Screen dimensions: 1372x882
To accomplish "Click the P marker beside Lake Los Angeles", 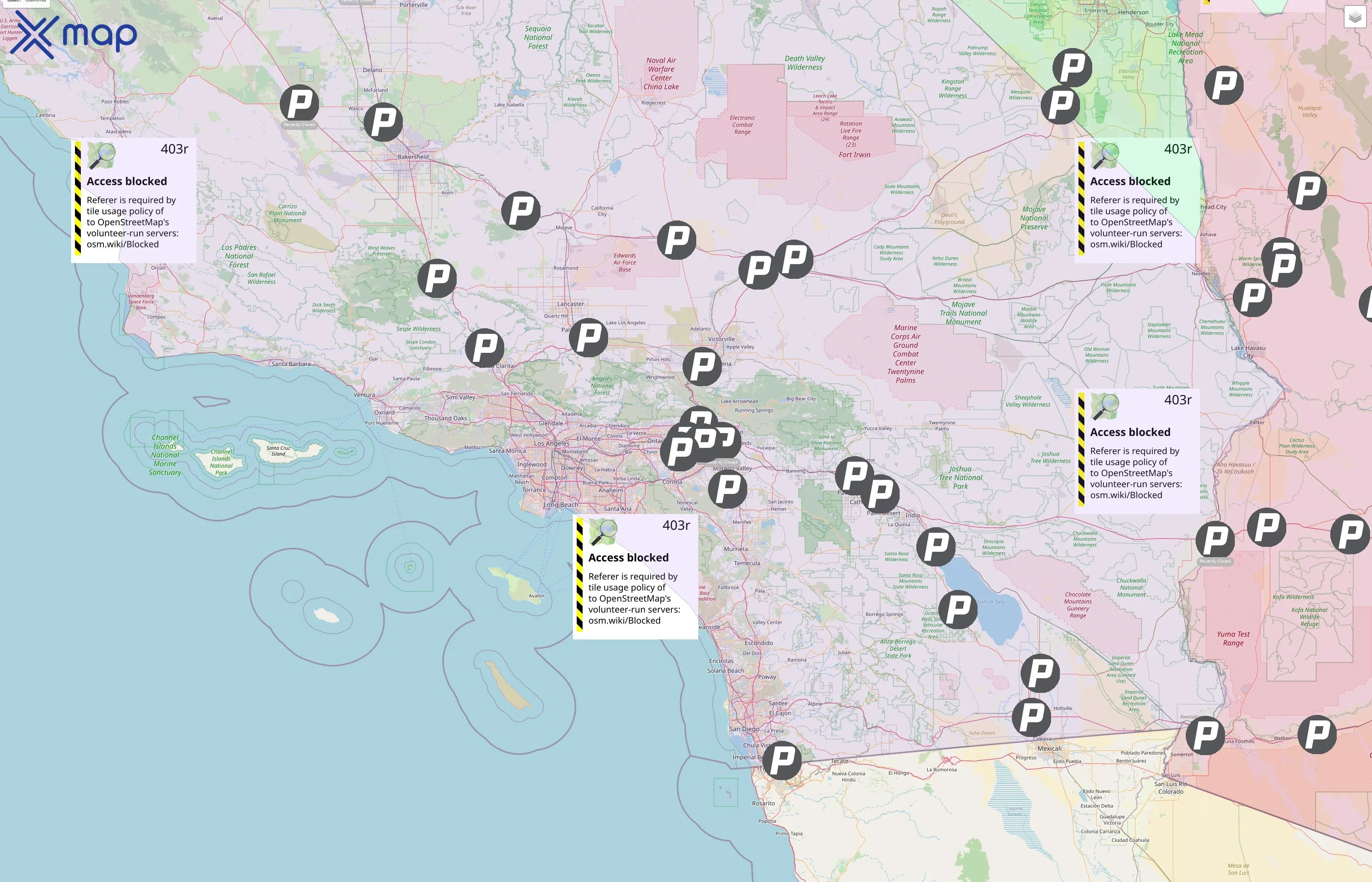I will 588,338.
